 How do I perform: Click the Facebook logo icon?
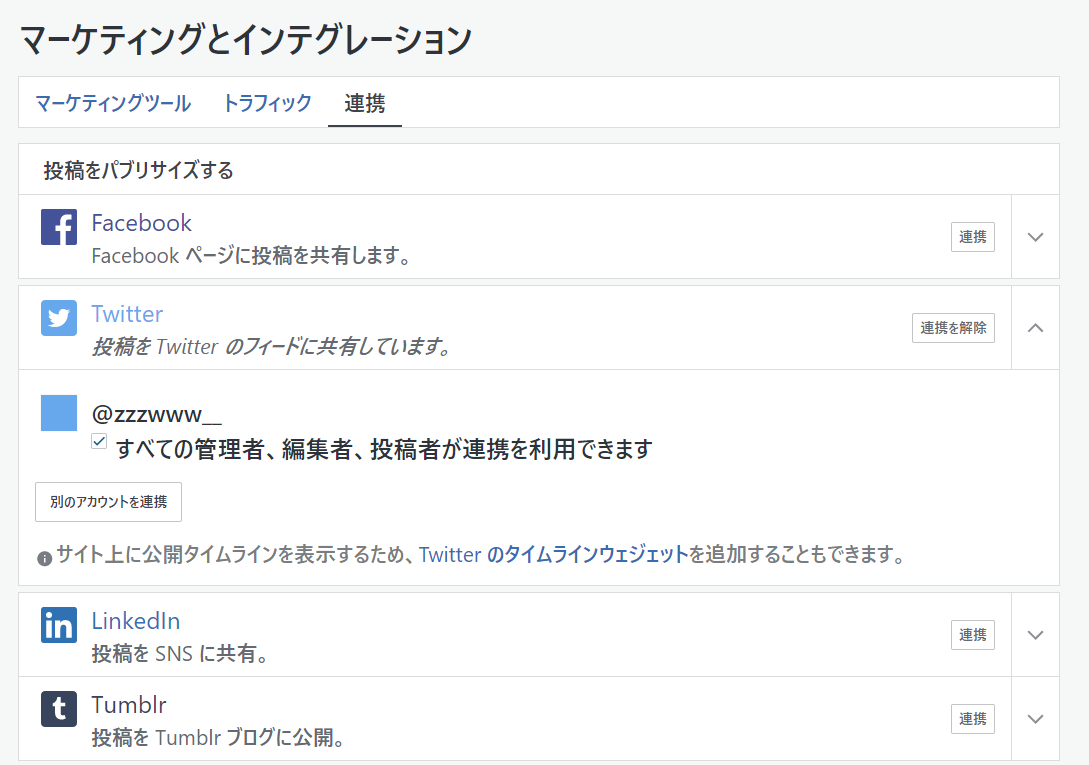(x=59, y=227)
